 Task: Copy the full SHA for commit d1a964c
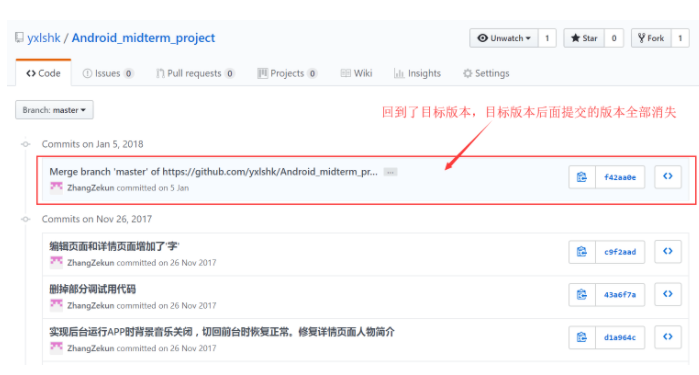tap(582, 338)
